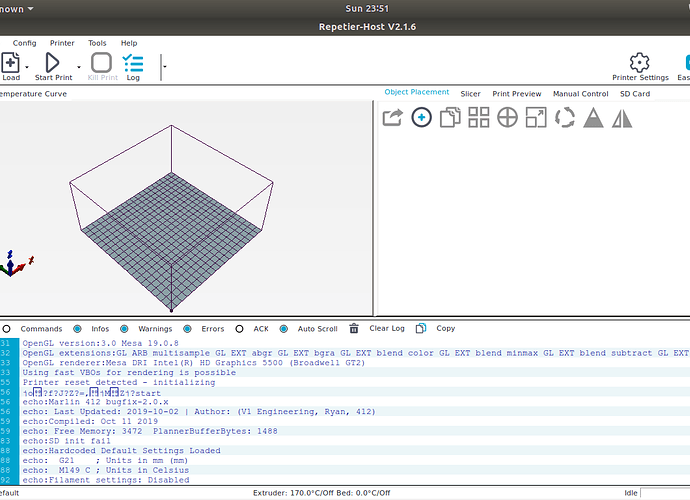690x500 pixels.
Task: Expand the Start Print dropdown arrow
Action: coord(79,67)
